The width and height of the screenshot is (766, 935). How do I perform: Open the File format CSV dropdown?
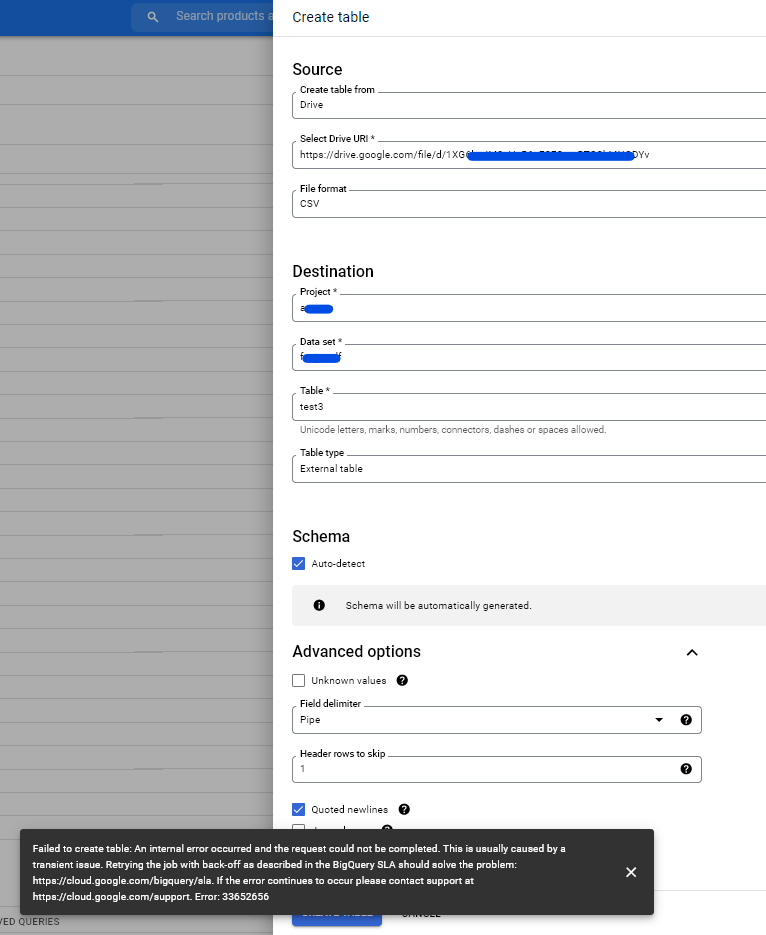[x=529, y=204]
